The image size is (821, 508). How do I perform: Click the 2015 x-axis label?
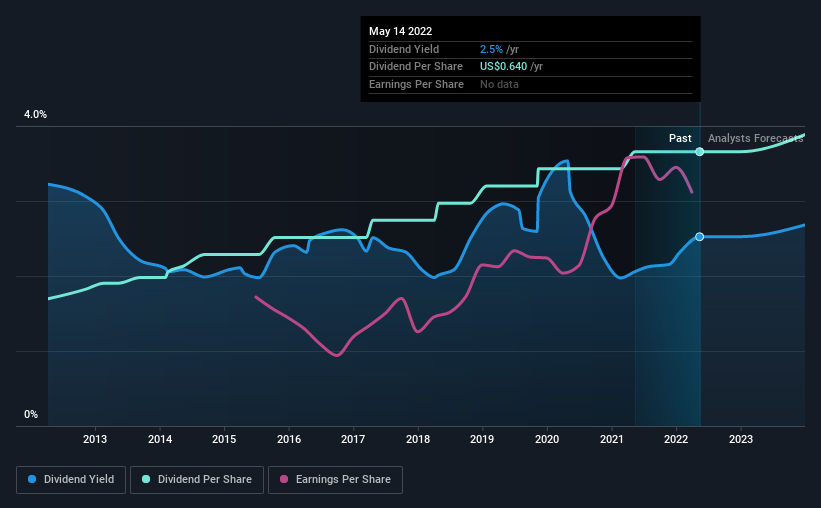224,439
